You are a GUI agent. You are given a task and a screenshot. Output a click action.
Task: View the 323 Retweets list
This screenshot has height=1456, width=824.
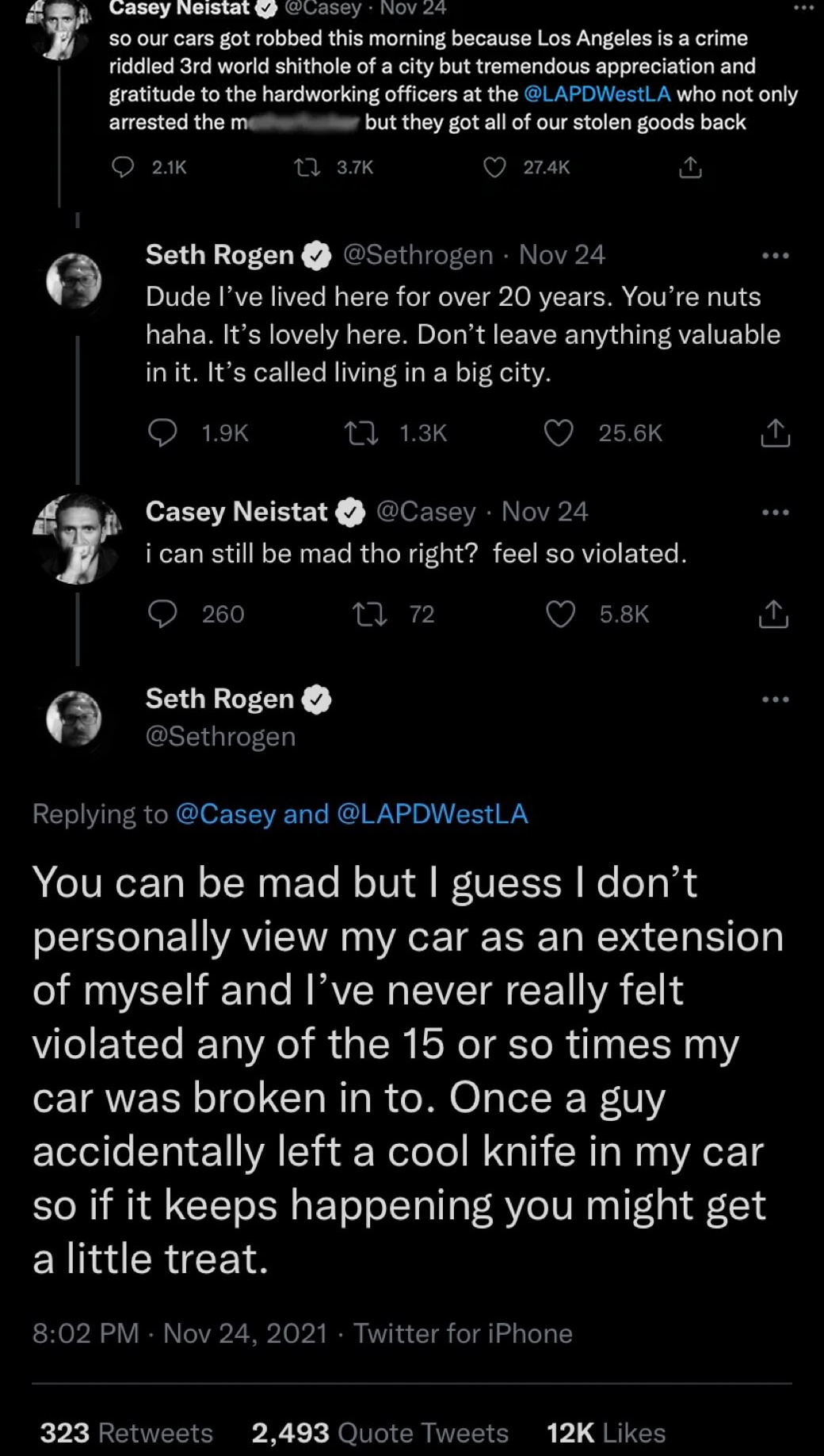(127, 1432)
